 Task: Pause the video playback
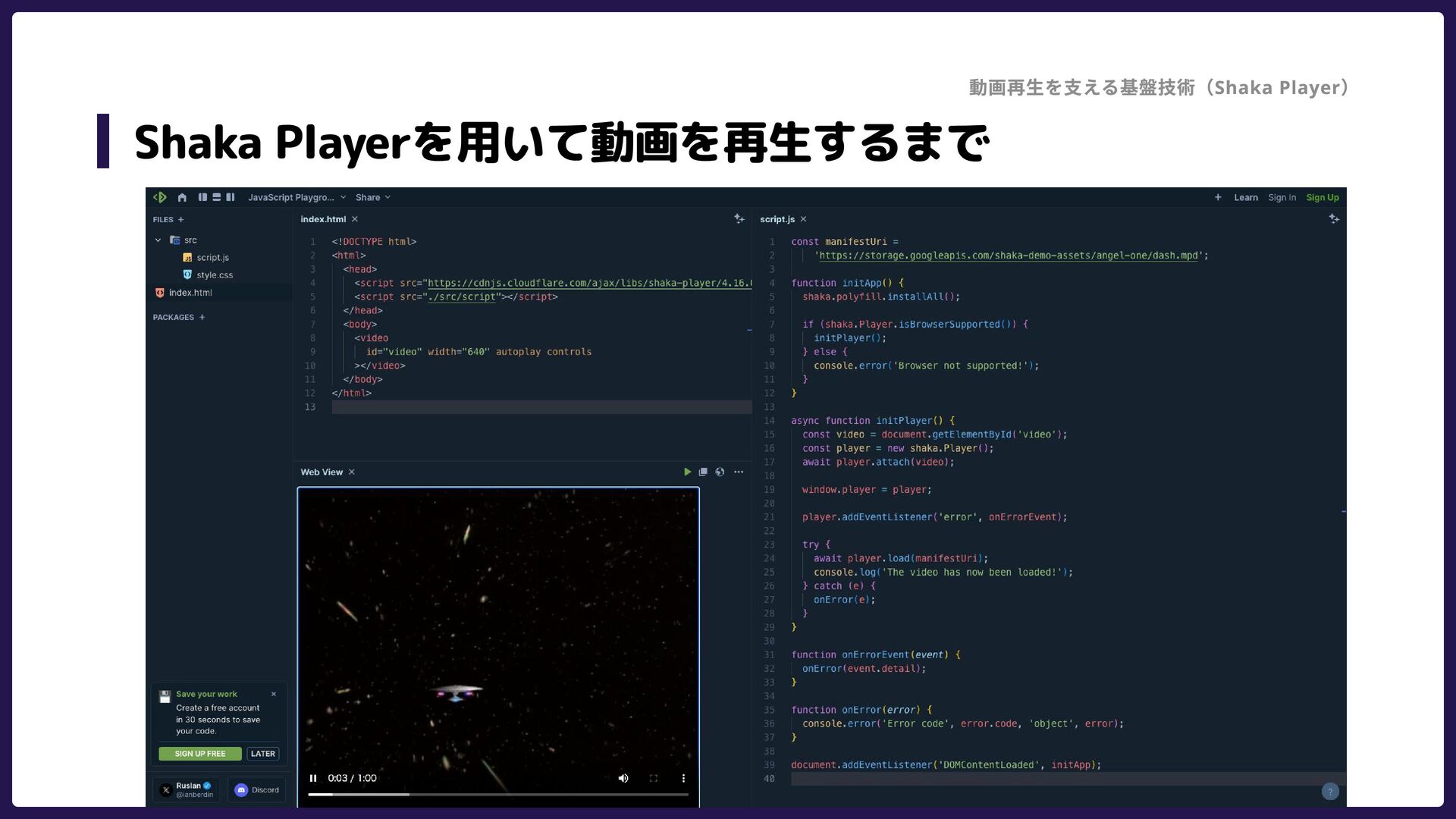[313, 778]
